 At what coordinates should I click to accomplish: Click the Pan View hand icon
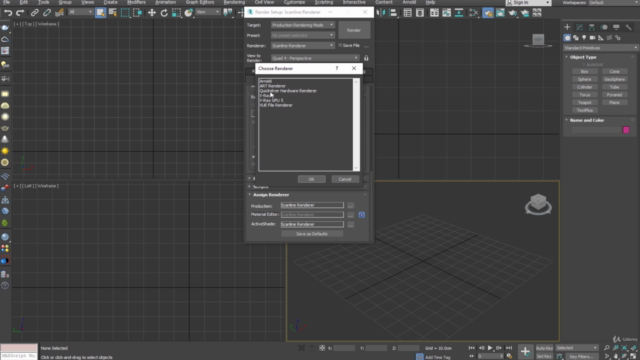(616, 356)
